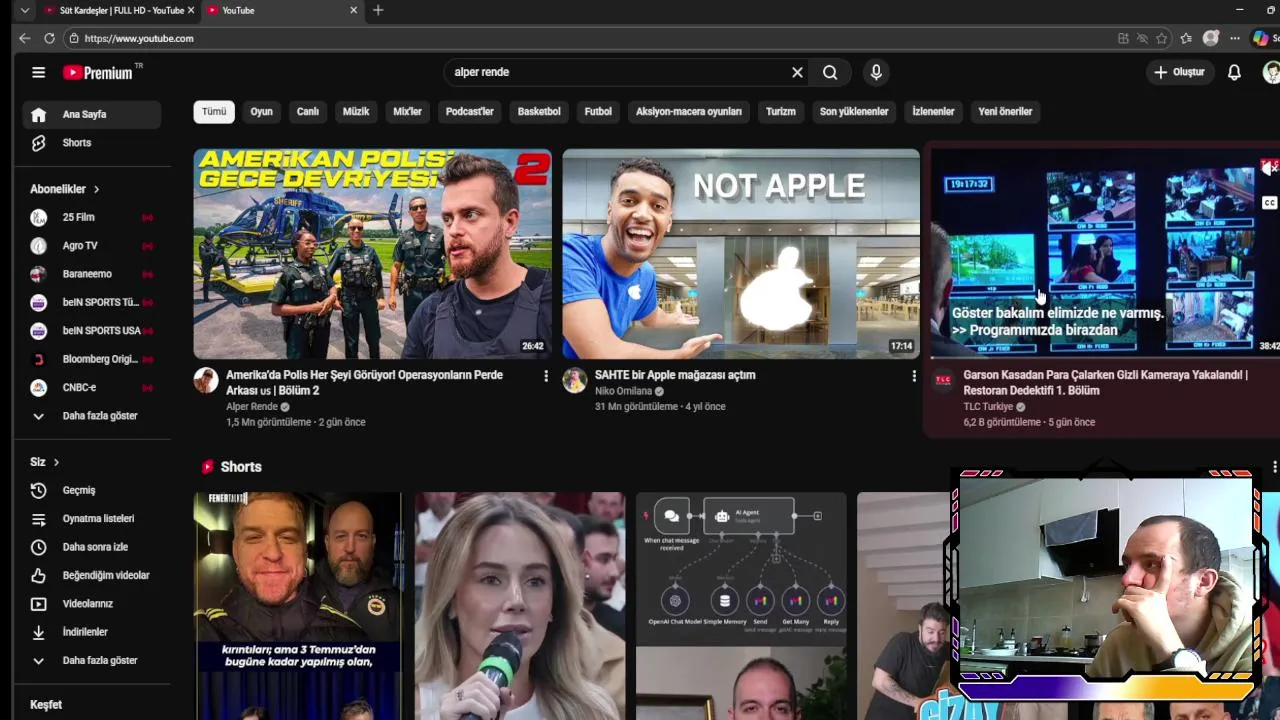The width and height of the screenshot is (1280, 720).
Task: Open browser tab search dropdown
Action: tap(25, 10)
